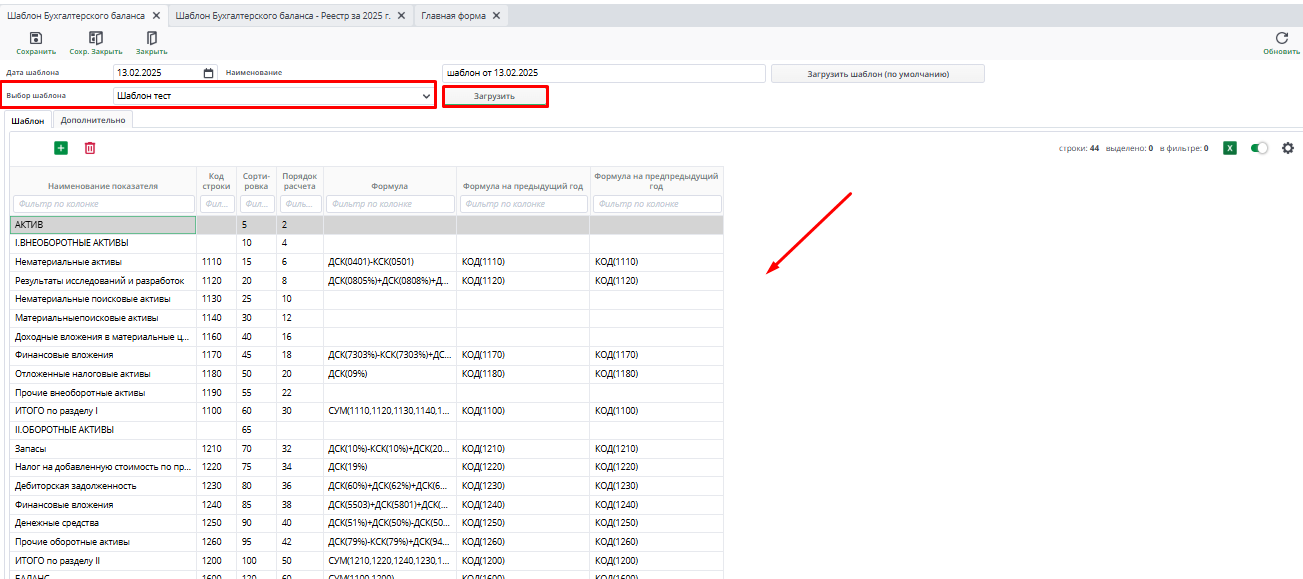Open the Главная форма tab
1303x579 pixels.
click(455, 16)
